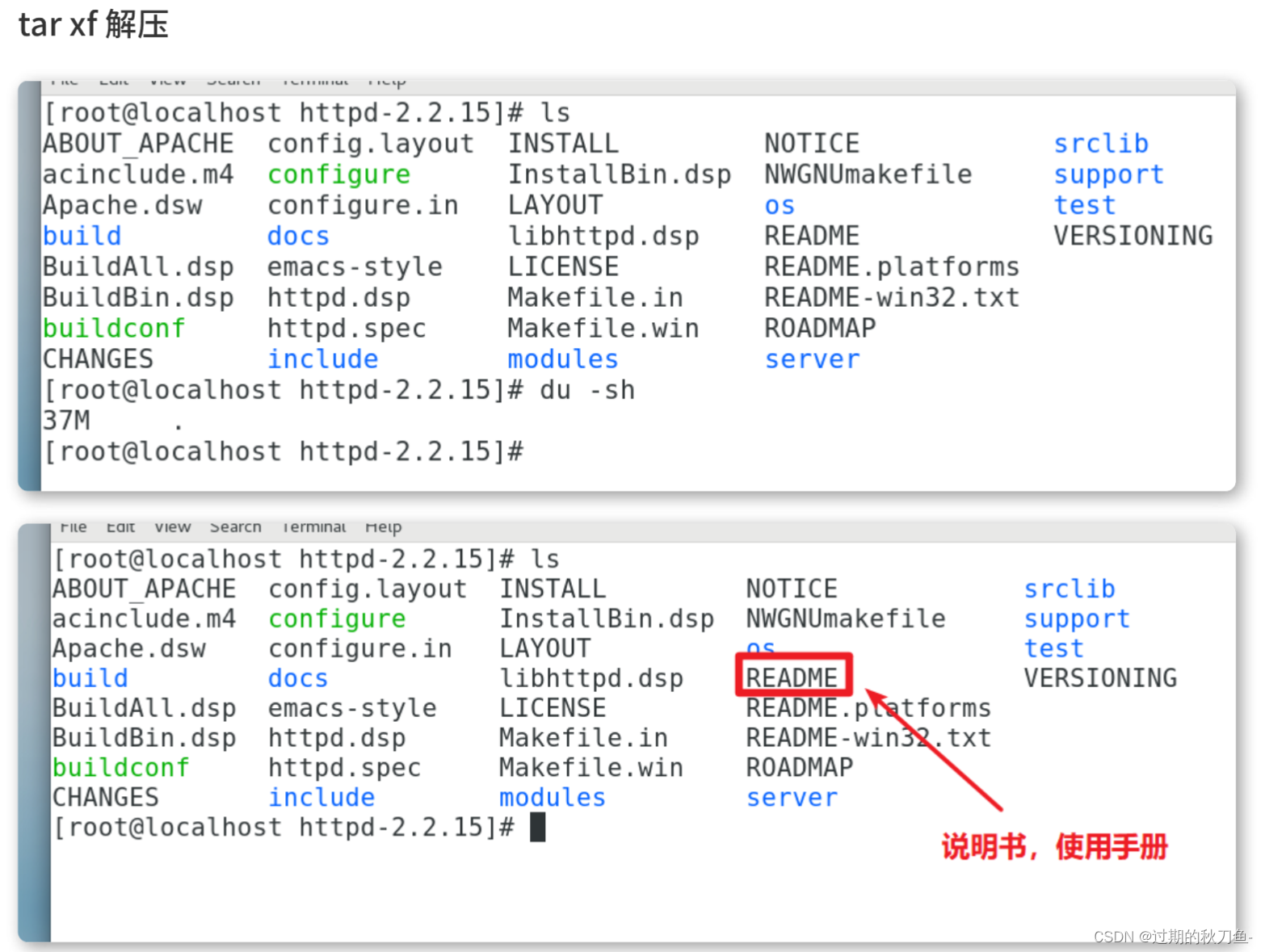The image size is (1265, 952).
Task: Click the blue 'build' directory in upper terminal
Action: point(82,236)
